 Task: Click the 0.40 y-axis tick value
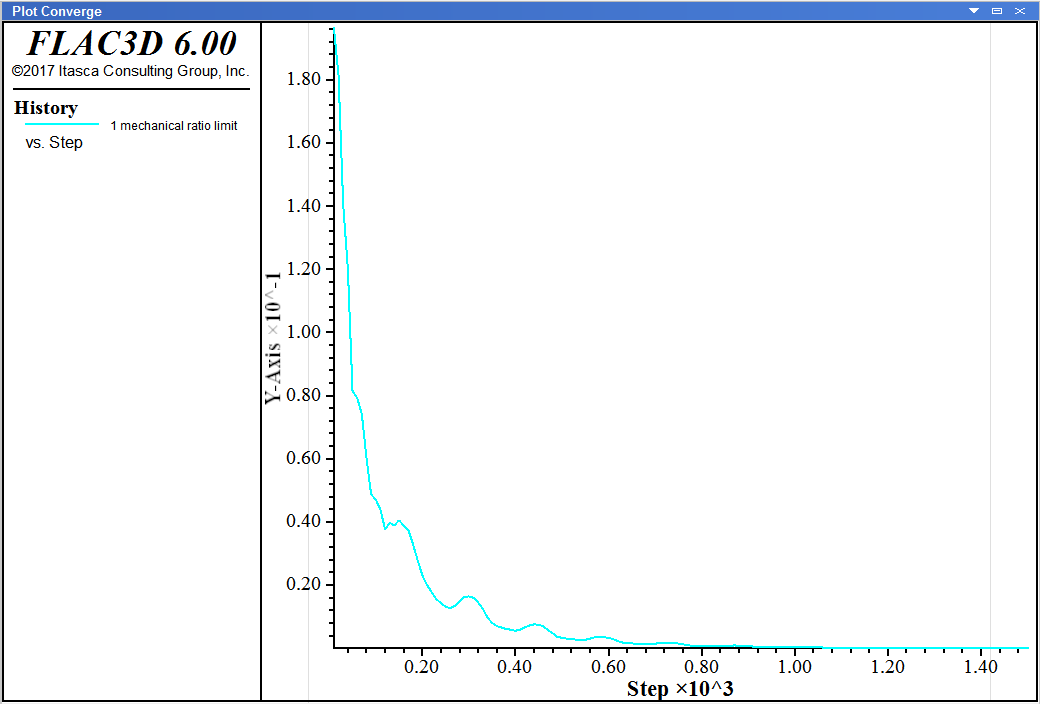pos(303,522)
